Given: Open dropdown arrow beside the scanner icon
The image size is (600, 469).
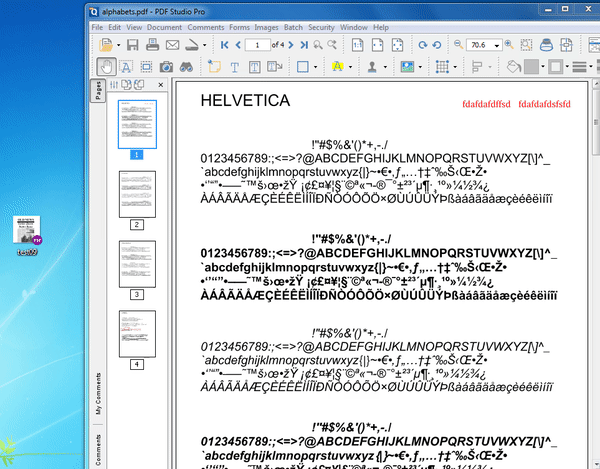Looking at the screenshot, I should click(204, 45).
